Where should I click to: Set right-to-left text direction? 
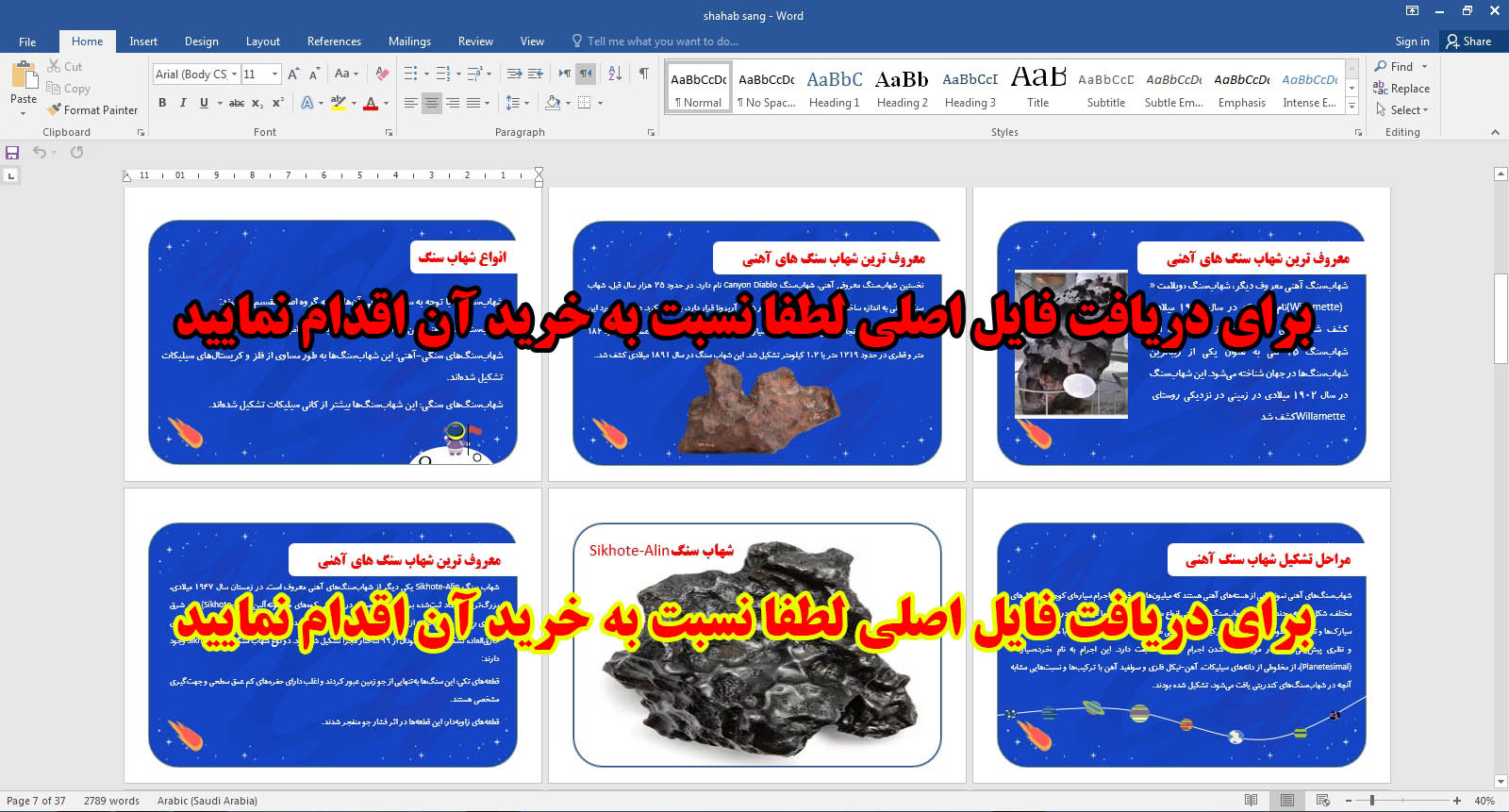[586, 74]
